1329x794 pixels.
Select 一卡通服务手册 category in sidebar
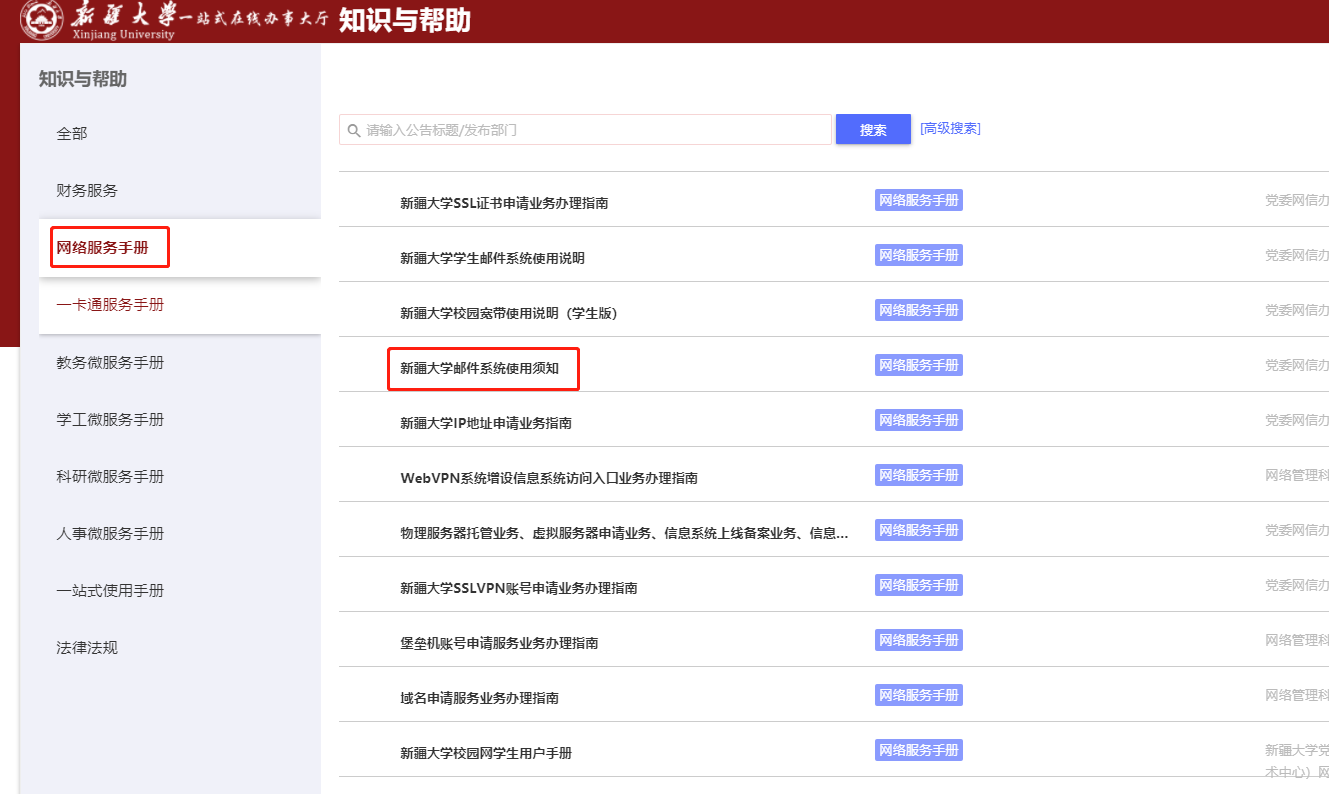[x=110, y=305]
